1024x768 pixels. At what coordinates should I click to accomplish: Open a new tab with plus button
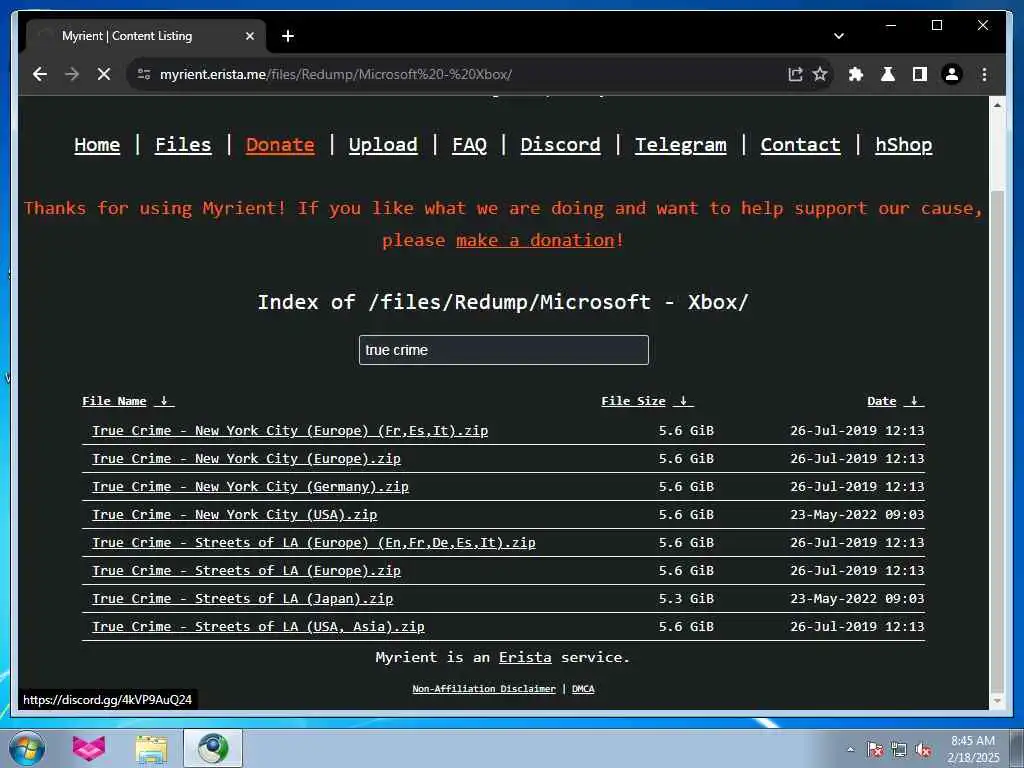(x=288, y=36)
